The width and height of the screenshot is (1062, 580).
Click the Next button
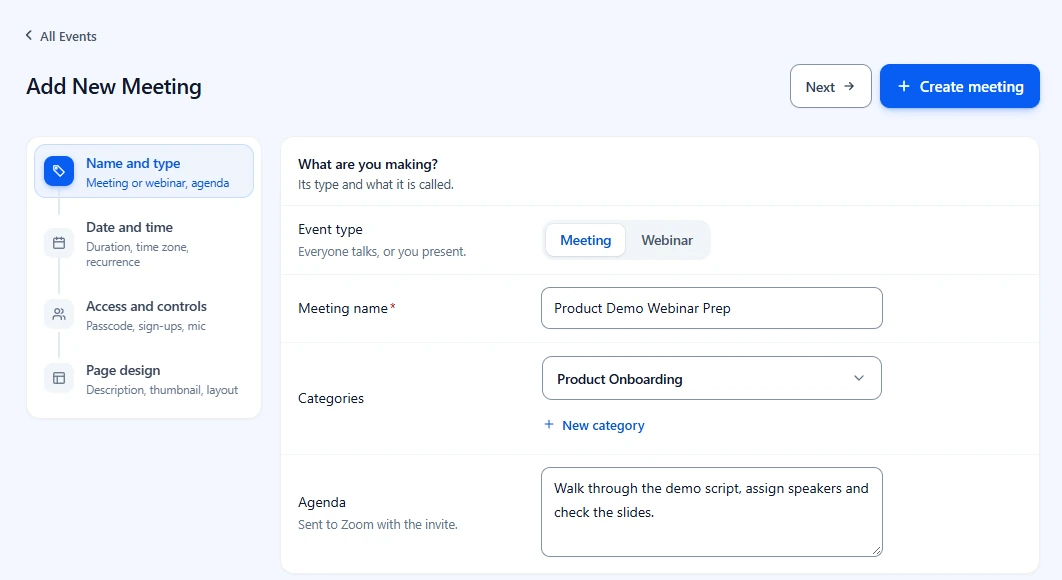830,86
